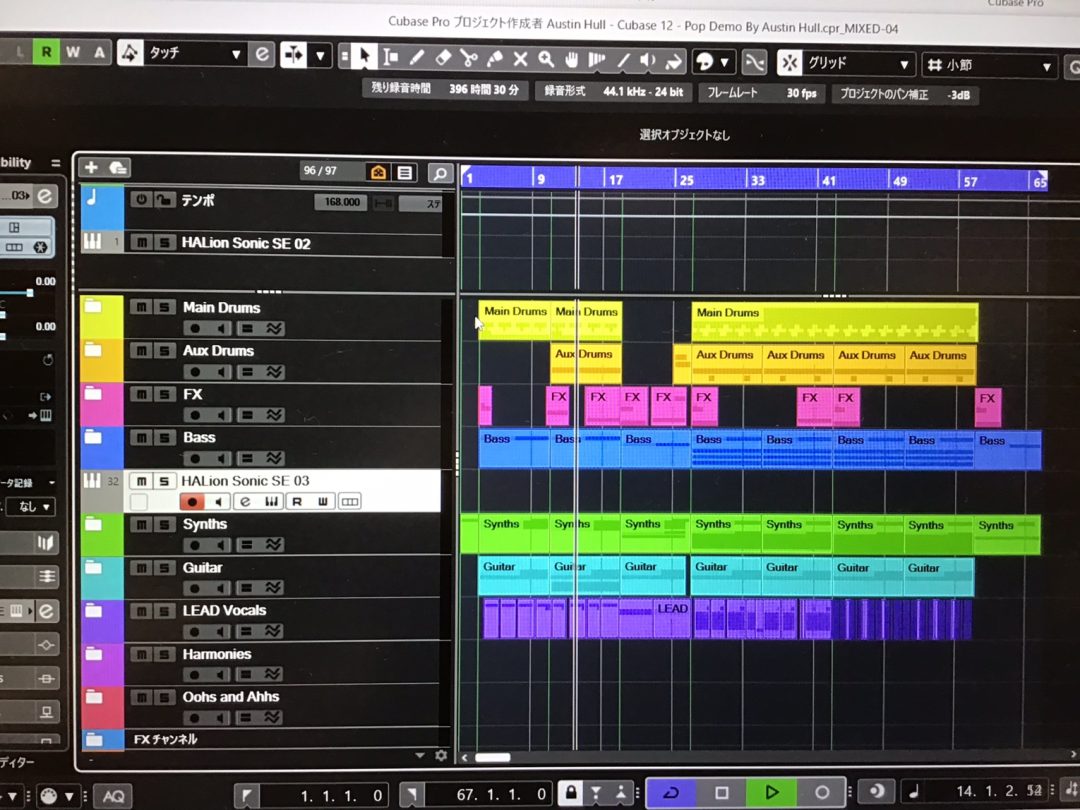Open the Main Drums folder icon
Viewport: 1080px width, 810px height.
94,307
